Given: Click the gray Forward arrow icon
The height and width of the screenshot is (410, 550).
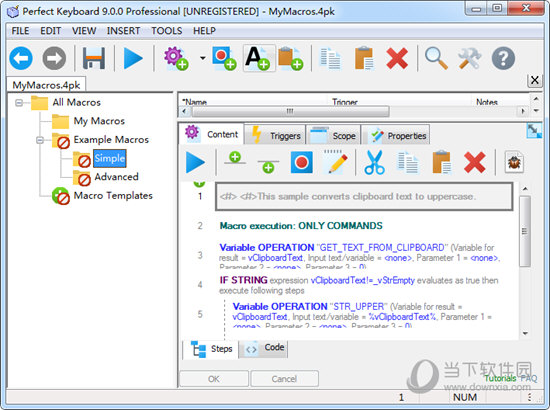Looking at the screenshot, I should pyautogui.click(x=54, y=58).
